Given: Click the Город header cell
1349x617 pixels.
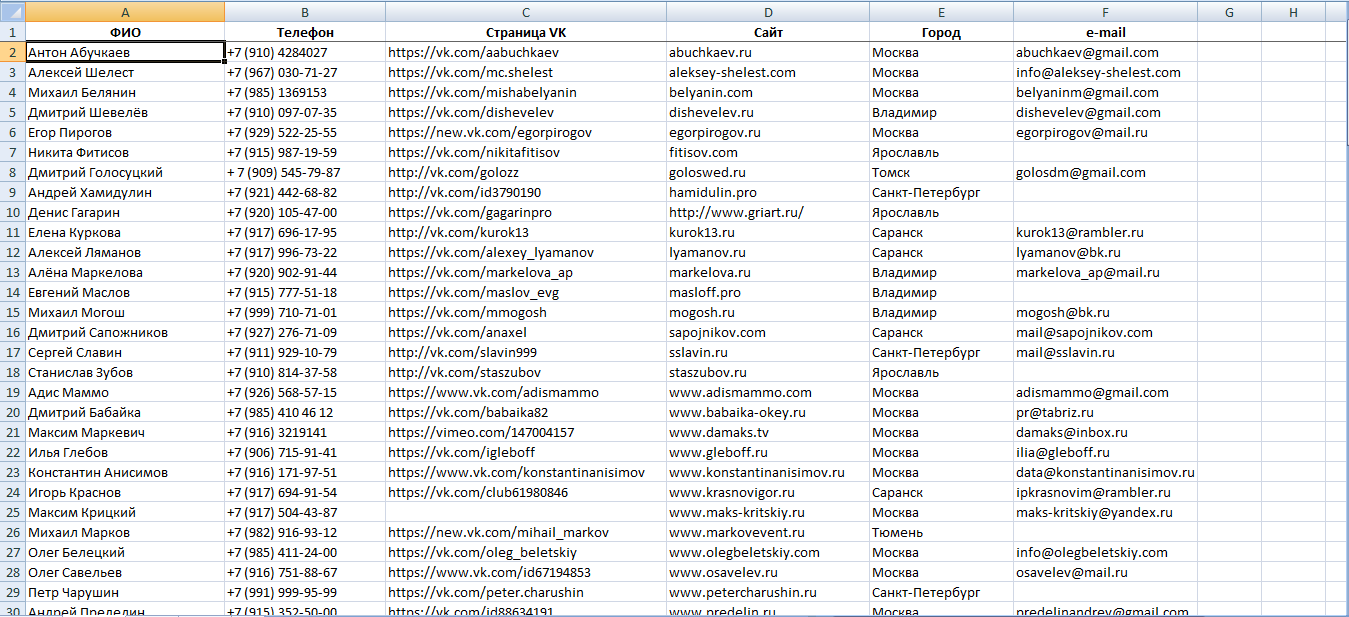Looking at the screenshot, I should tap(941, 32).
